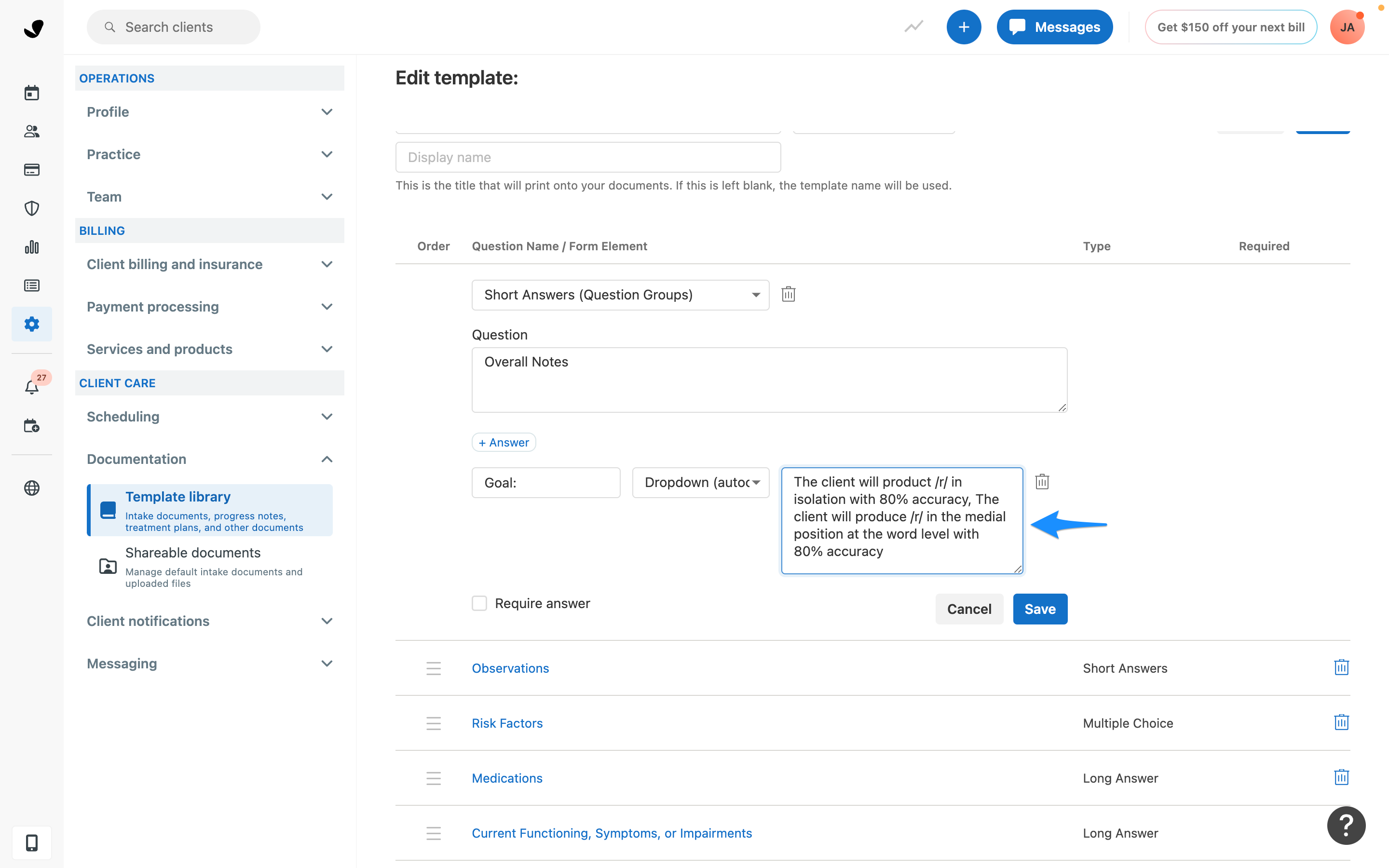View the Analytics bar chart icon

[31, 247]
